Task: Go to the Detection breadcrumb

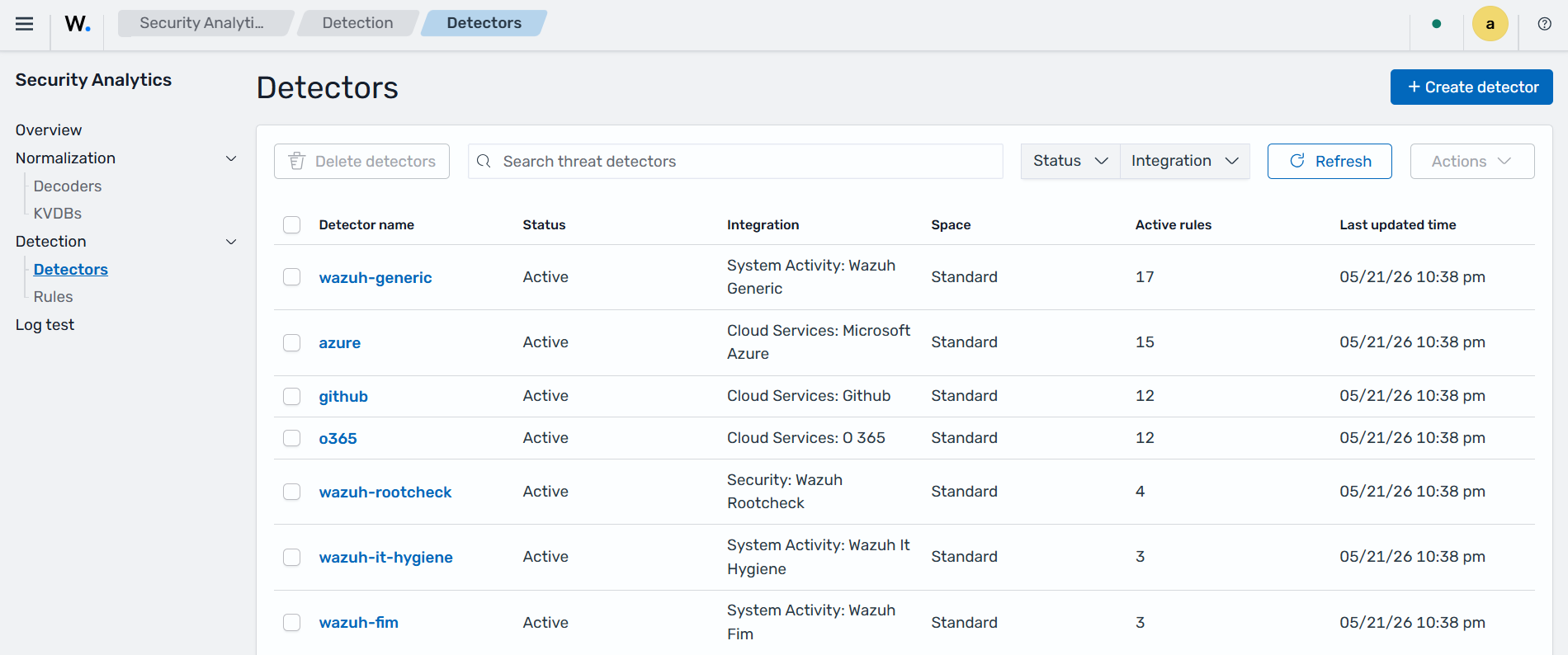Action: click(x=357, y=23)
